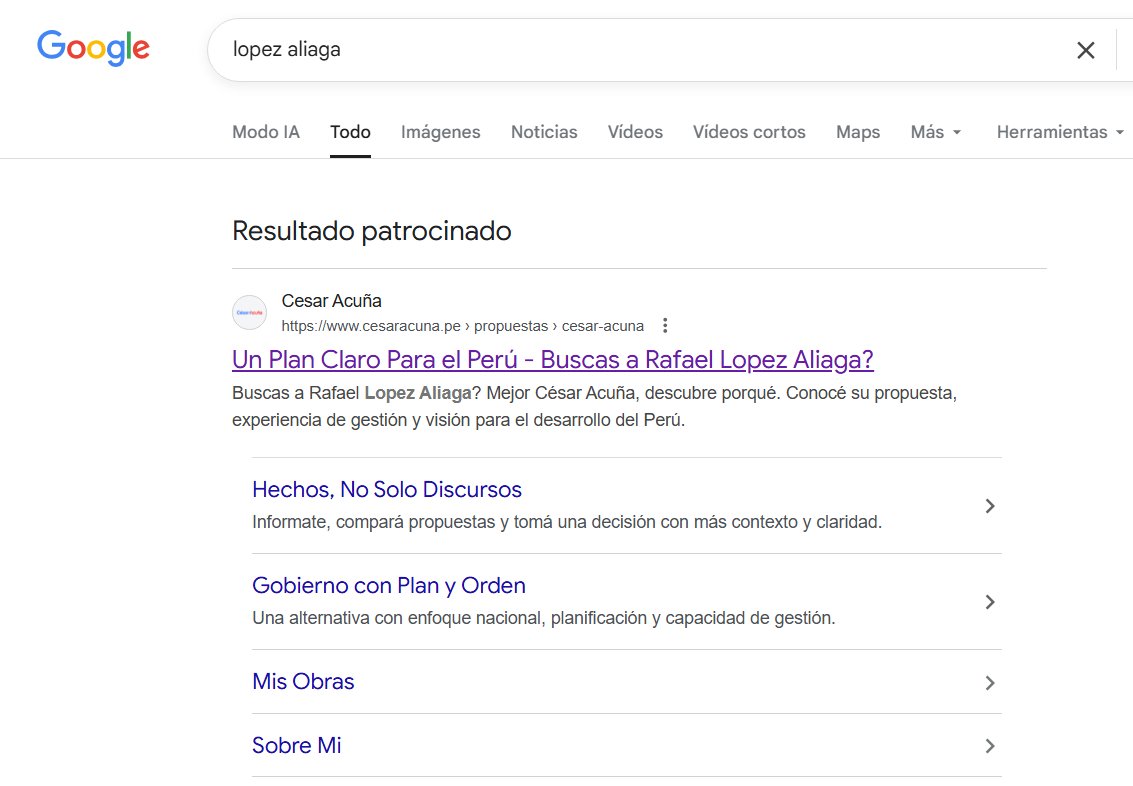Viewport: 1133px width, 786px height.
Task: Clear the search query with the X
Action: click(1085, 50)
